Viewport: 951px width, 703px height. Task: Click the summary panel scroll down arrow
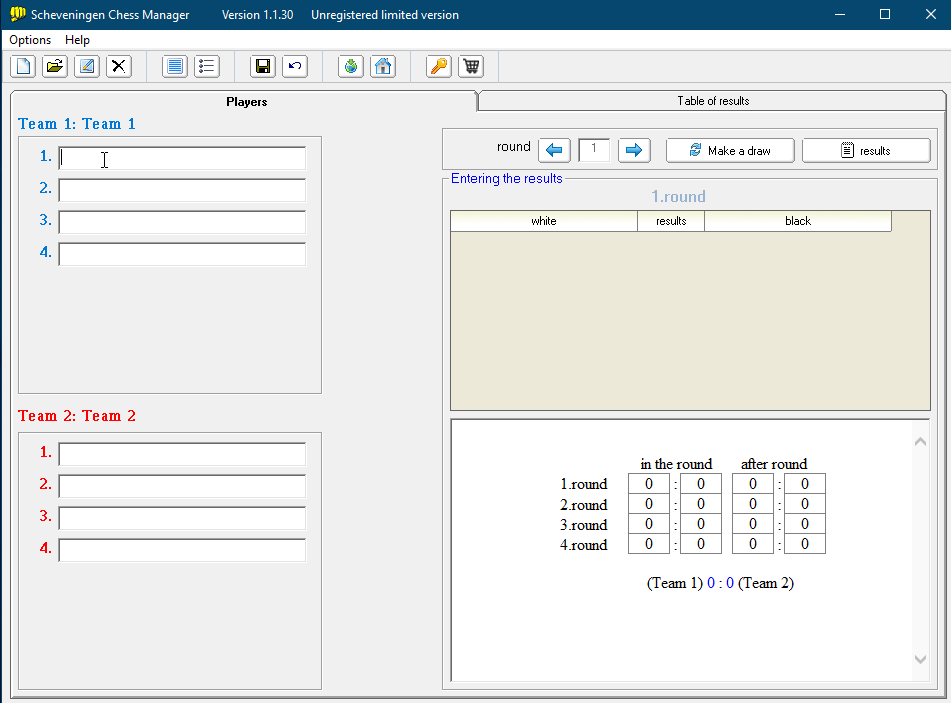tap(920, 659)
